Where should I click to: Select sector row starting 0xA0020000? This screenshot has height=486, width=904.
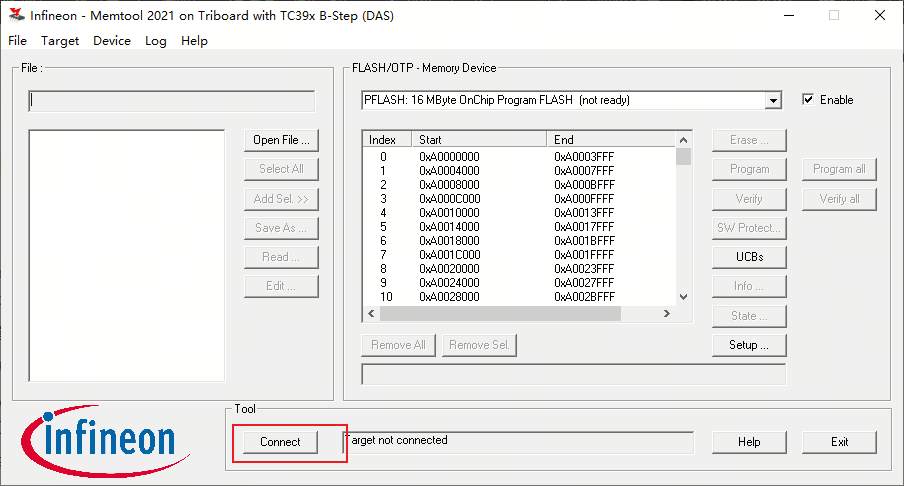[x=519, y=269]
